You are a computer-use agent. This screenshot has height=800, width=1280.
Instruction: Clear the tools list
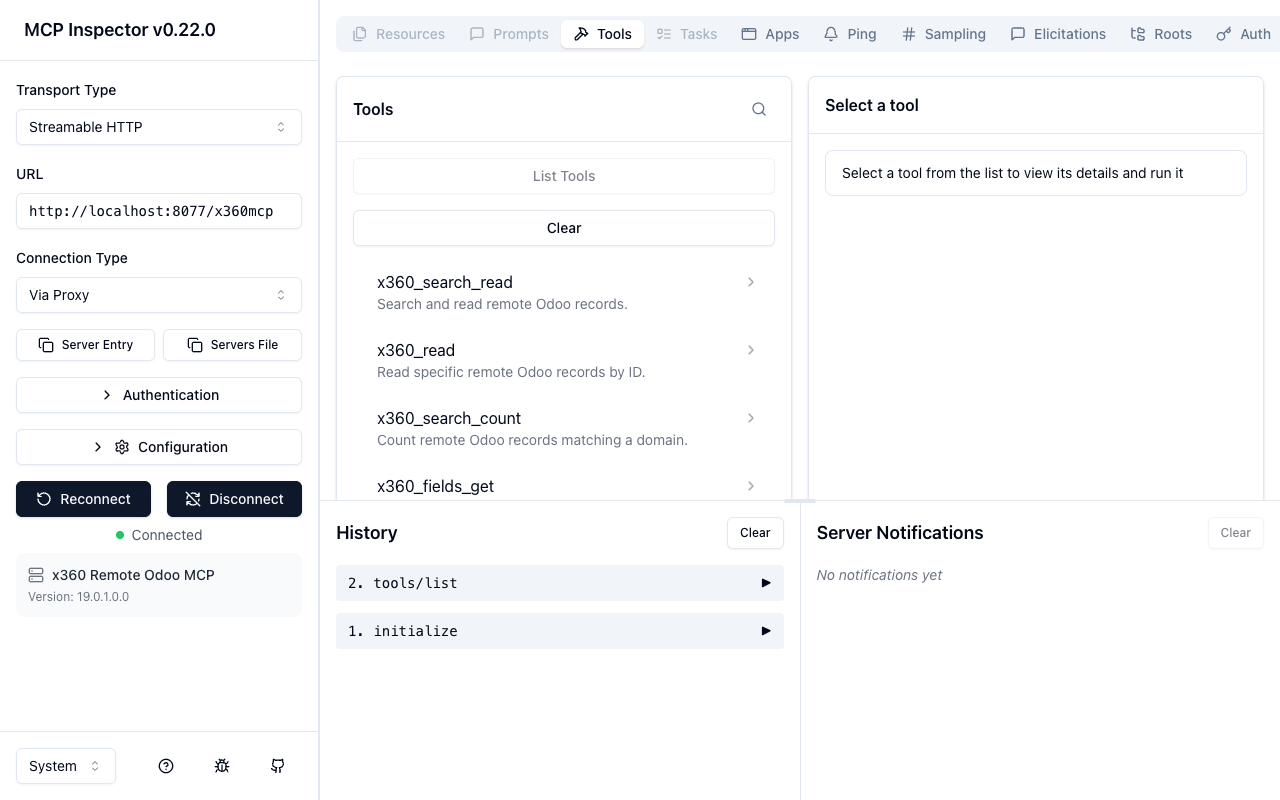(x=564, y=228)
